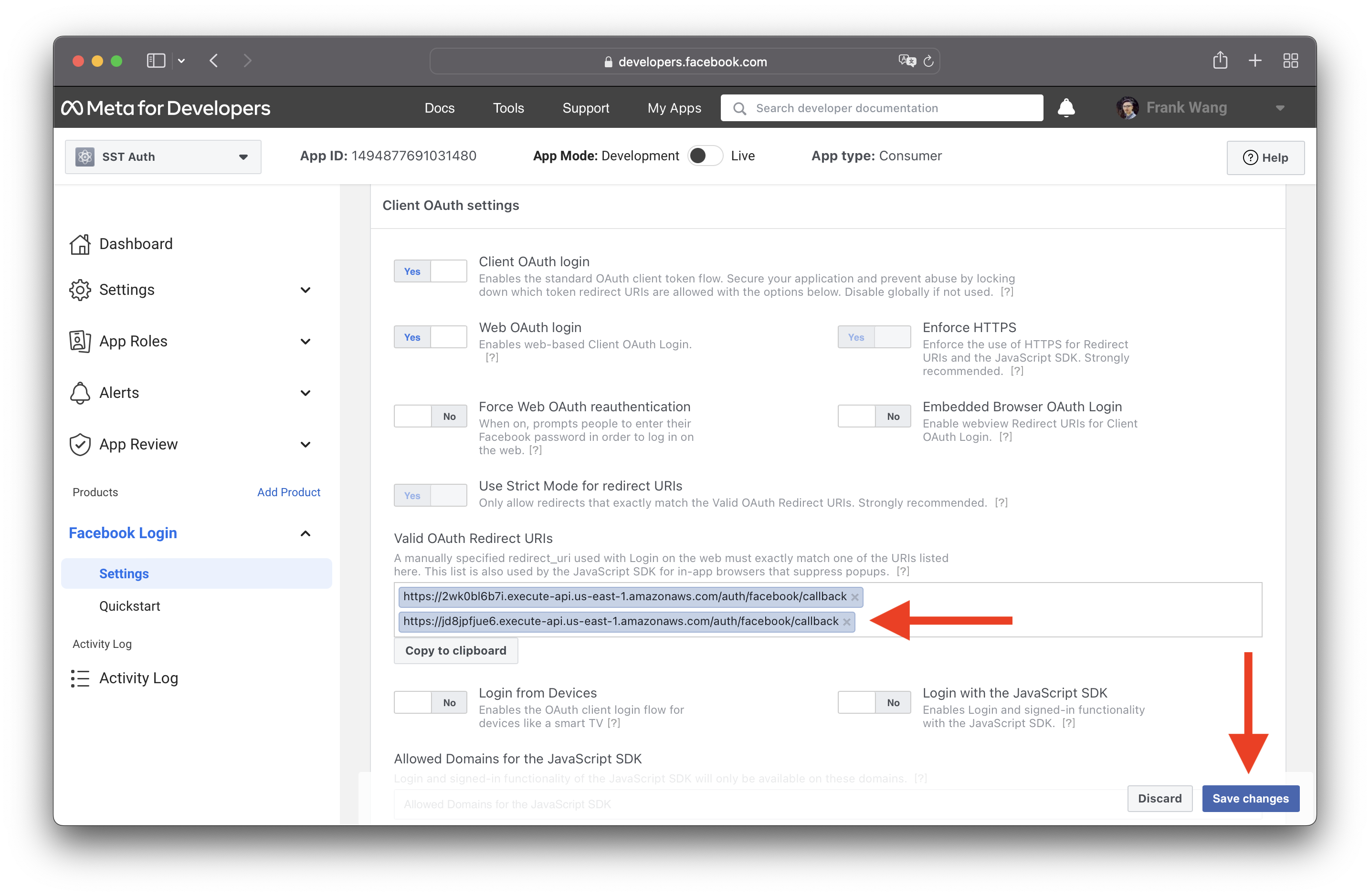This screenshot has width=1370, height=896.
Task: Click the App Roles badge icon
Action: click(80, 341)
